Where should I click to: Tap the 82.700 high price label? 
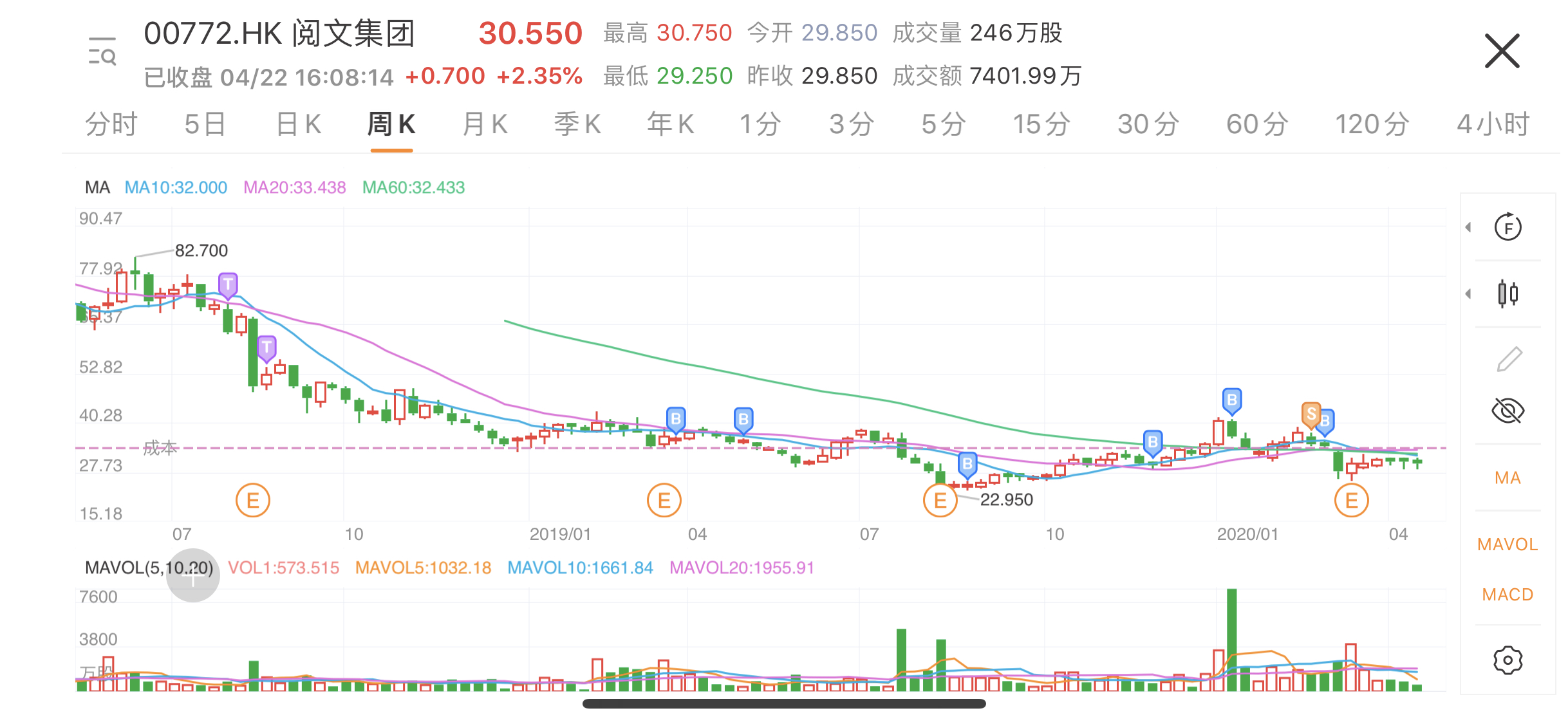201,250
